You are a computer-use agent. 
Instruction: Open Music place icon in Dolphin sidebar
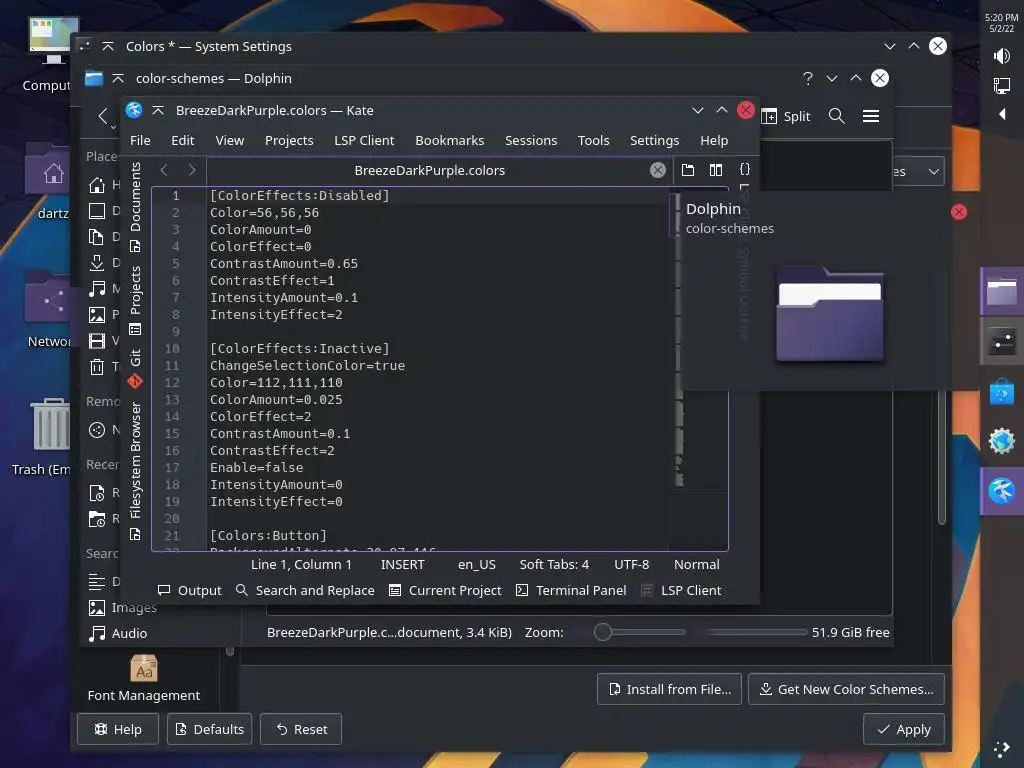97,288
